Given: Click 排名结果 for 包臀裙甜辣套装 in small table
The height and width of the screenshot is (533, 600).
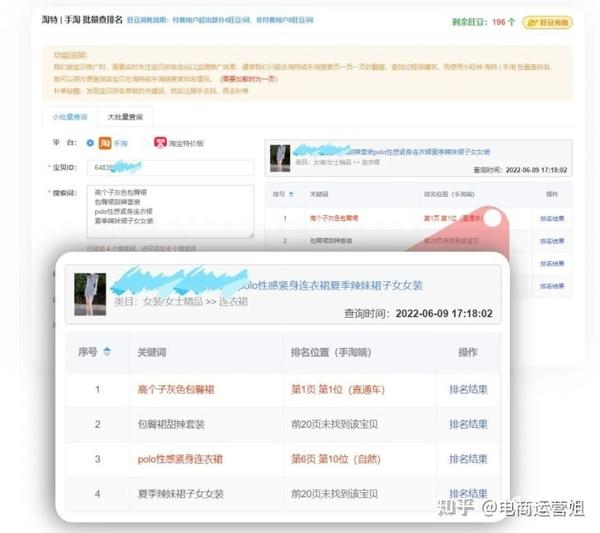Looking at the screenshot, I should click(552, 241).
